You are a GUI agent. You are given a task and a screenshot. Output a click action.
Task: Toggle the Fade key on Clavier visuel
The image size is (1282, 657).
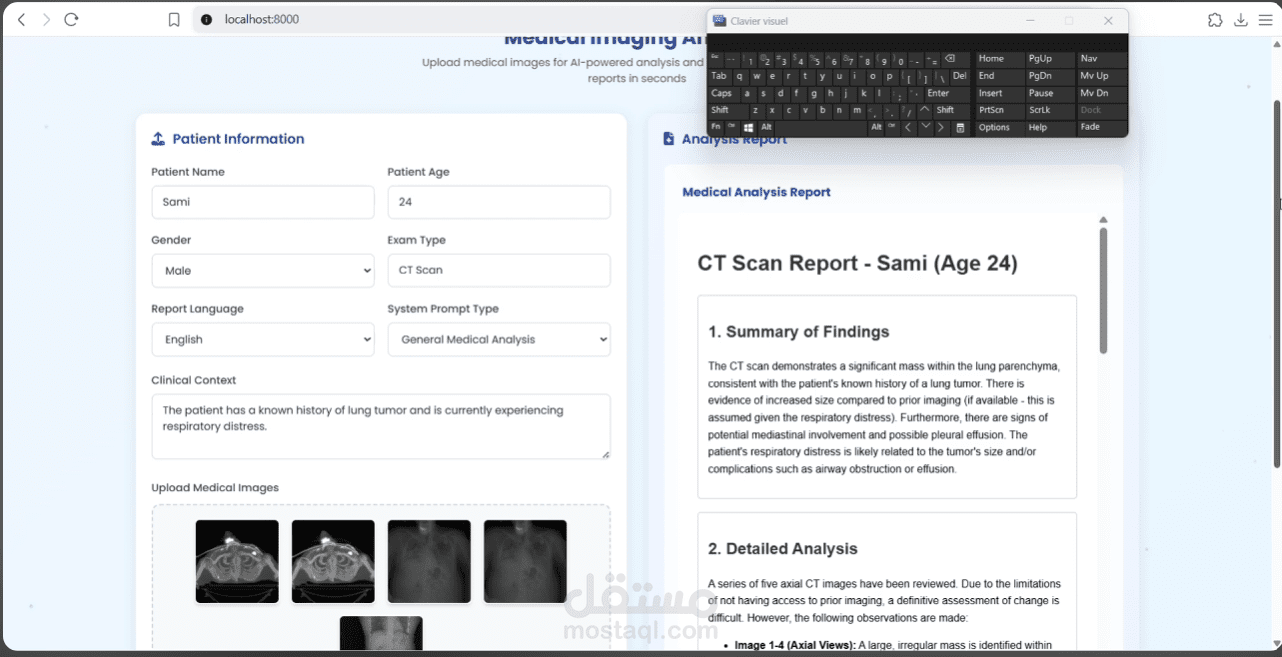(1103, 128)
